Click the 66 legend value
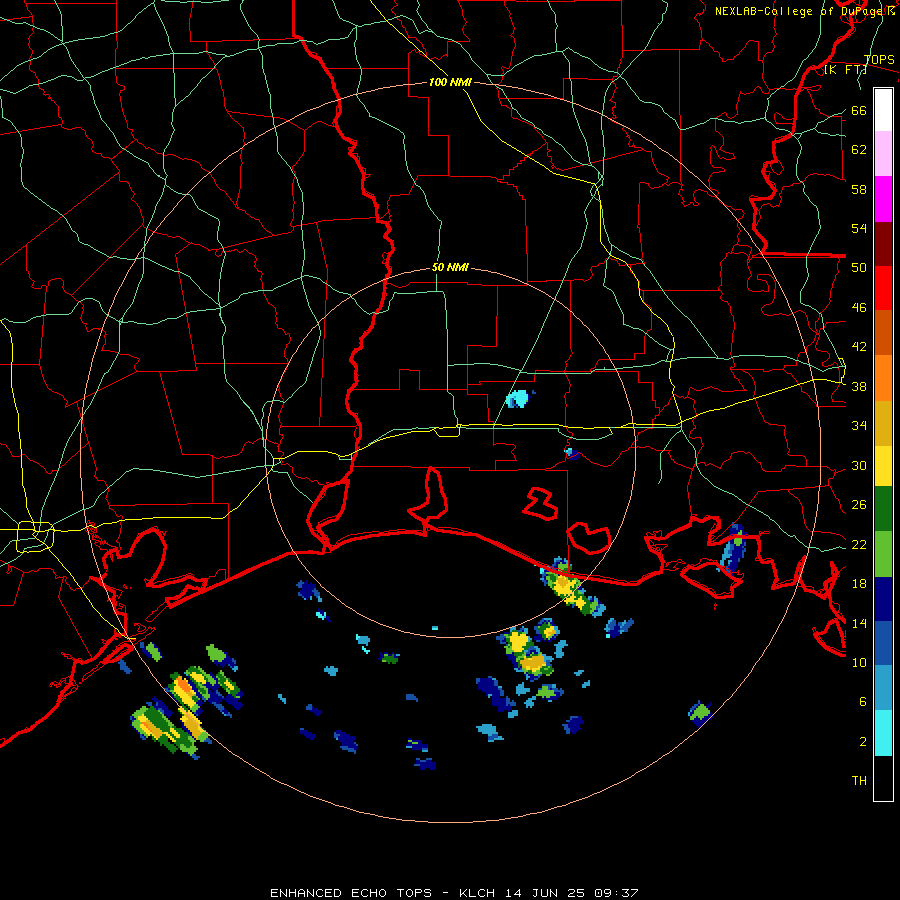The width and height of the screenshot is (900, 900). pyautogui.click(x=859, y=110)
